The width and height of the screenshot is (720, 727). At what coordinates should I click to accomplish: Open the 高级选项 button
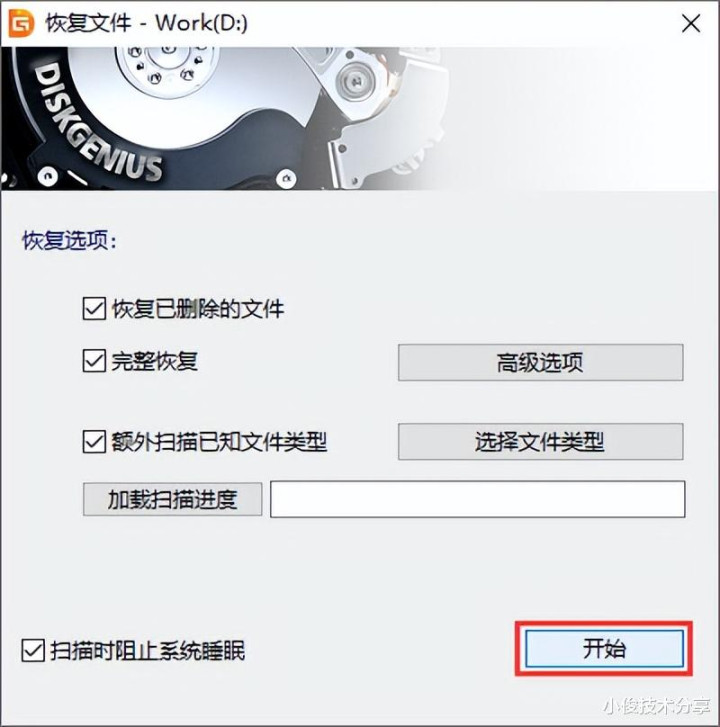pyautogui.click(x=540, y=363)
